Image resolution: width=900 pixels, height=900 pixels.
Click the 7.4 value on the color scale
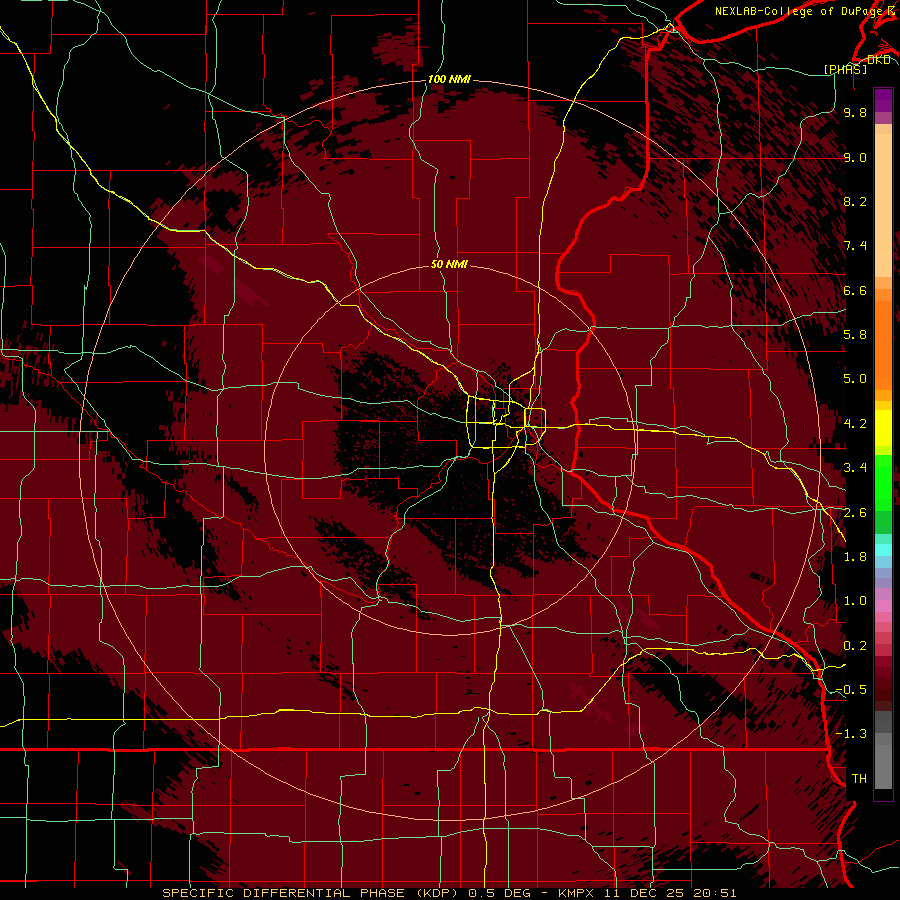point(855,246)
